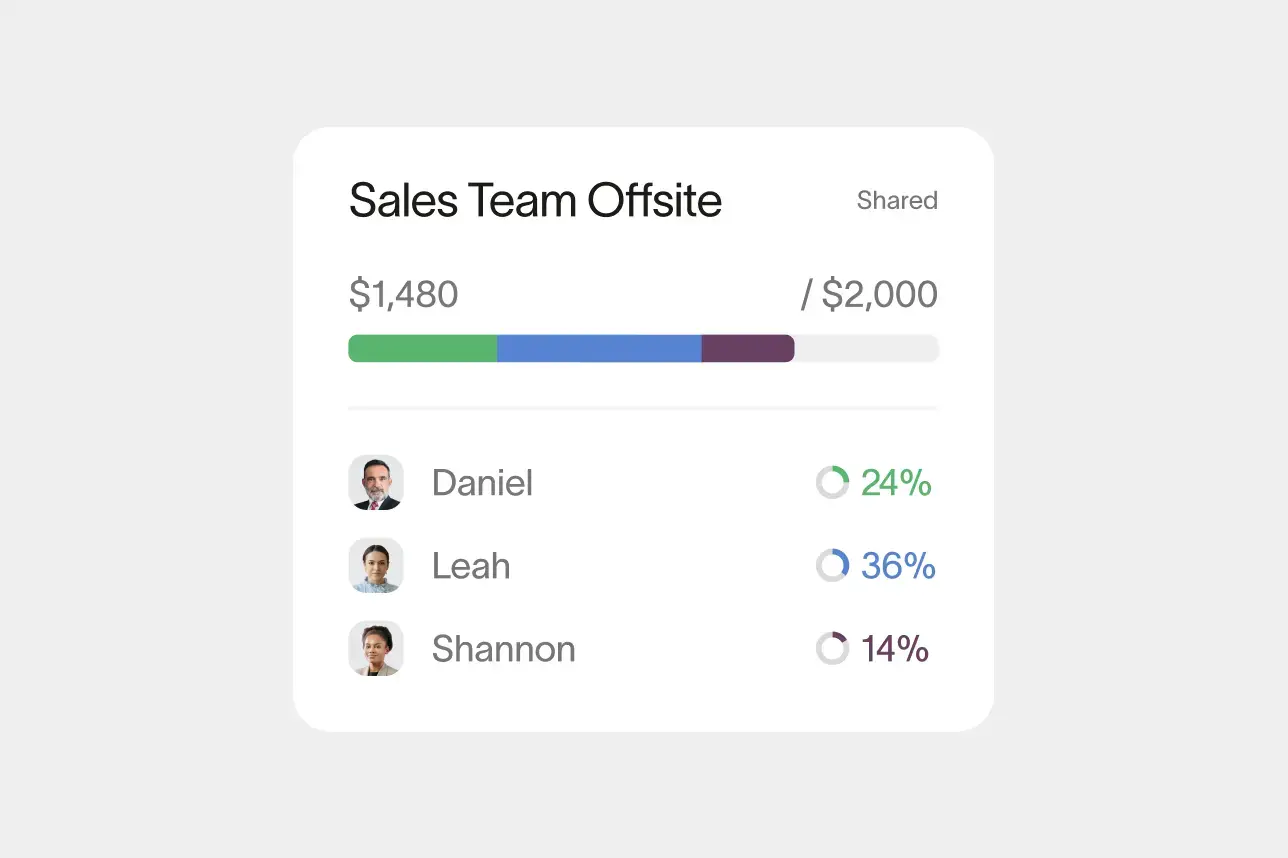Click the Shared status indicator
The width and height of the screenshot is (1288, 858).
(x=897, y=200)
